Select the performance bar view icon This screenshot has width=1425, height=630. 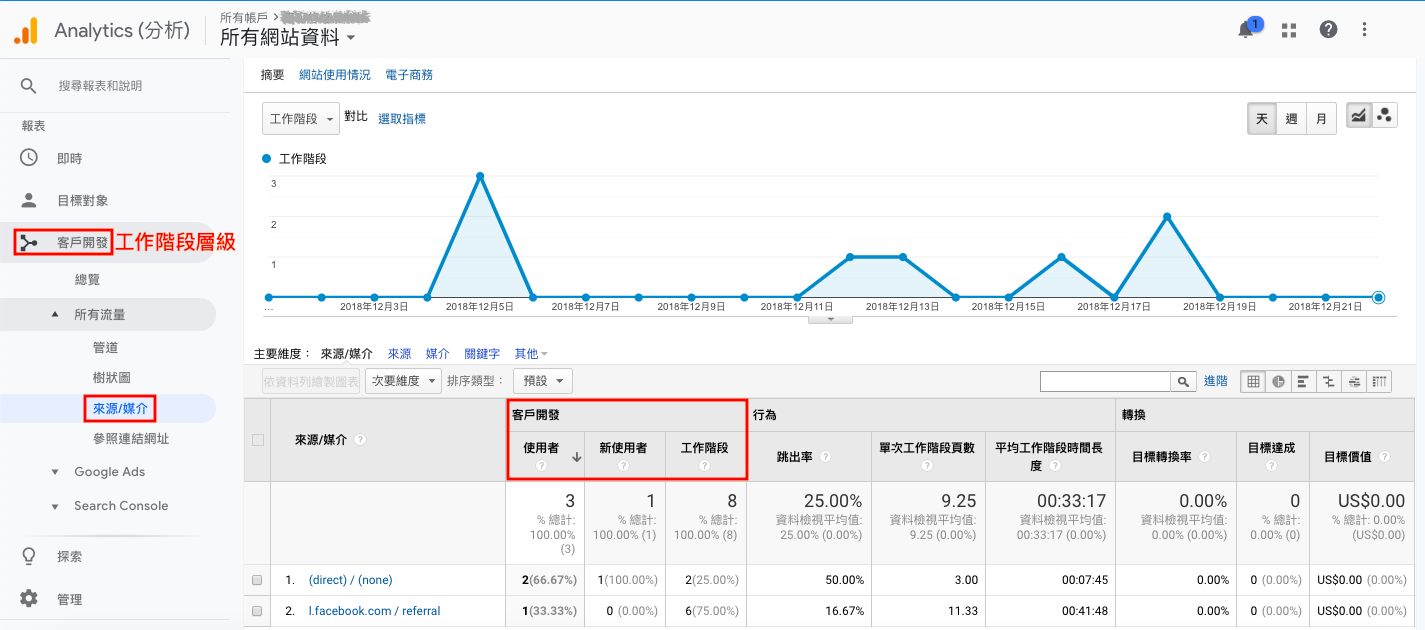tap(1303, 381)
